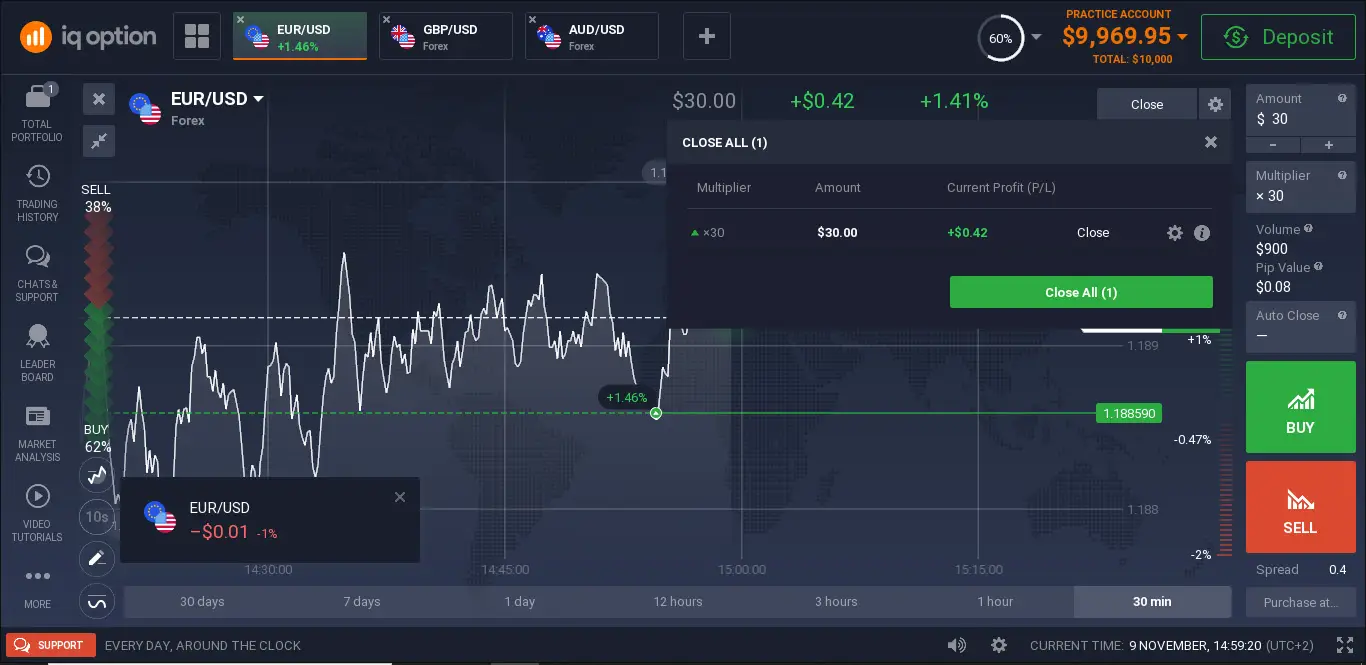Switch to the GBP/USD tab
The image size is (1366, 665).
(446, 37)
